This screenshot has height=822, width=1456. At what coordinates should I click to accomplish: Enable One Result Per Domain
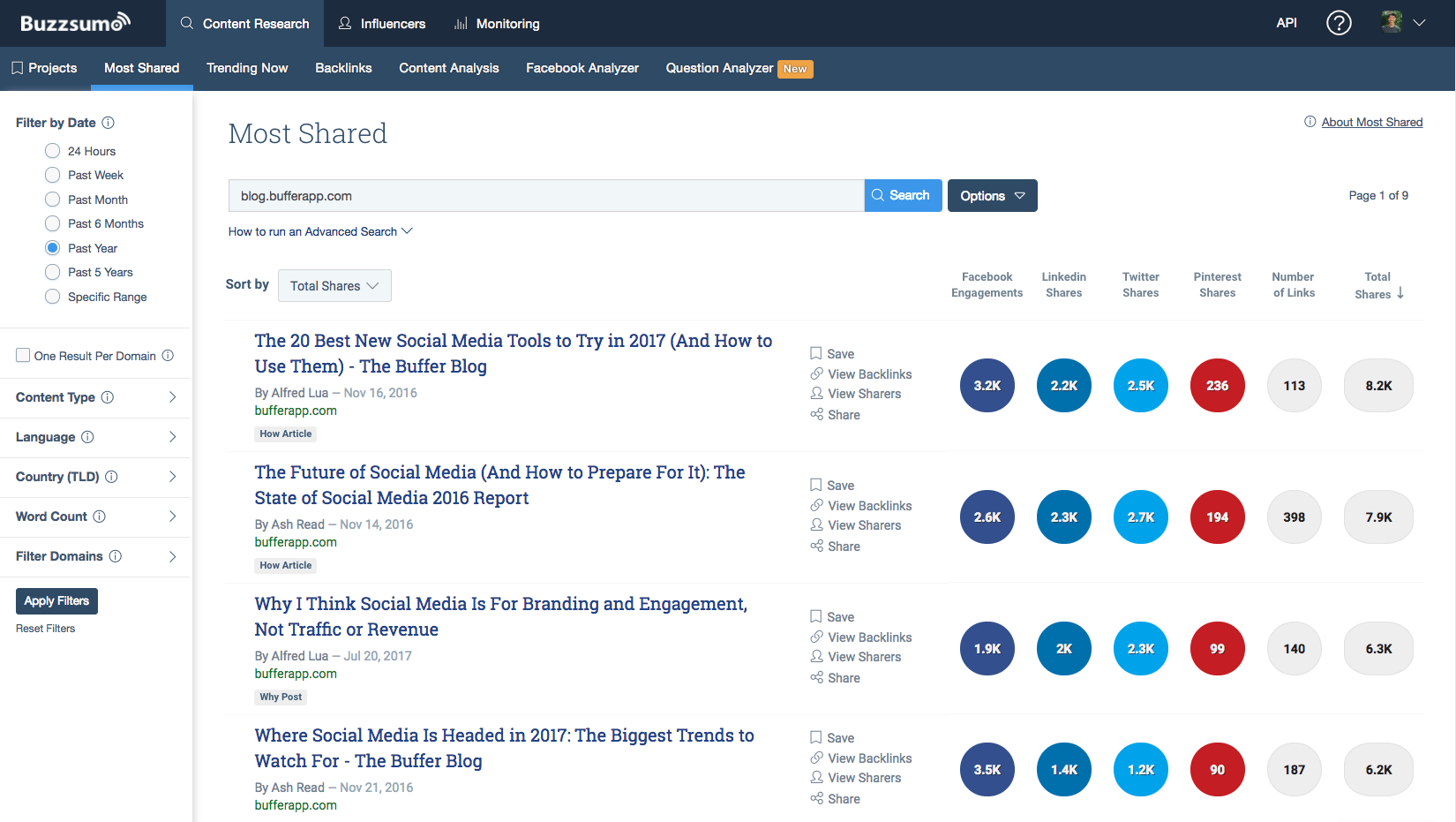[x=23, y=354]
